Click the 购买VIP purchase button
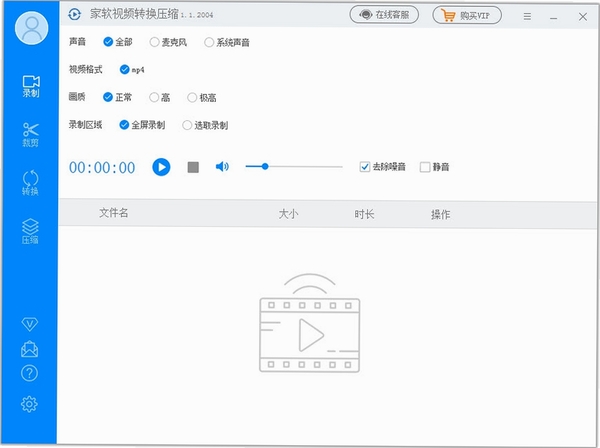The width and height of the screenshot is (600, 448). (467, 15)
